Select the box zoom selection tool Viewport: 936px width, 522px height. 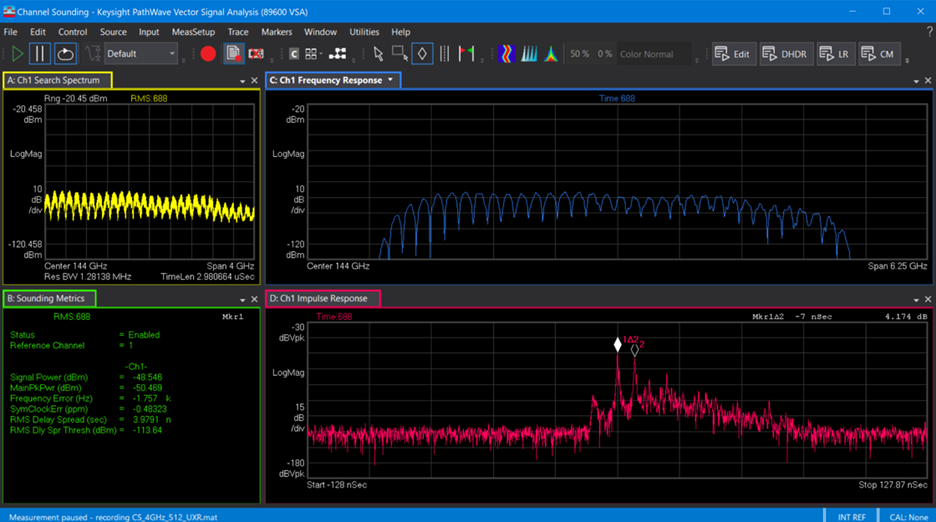point(400,54)
